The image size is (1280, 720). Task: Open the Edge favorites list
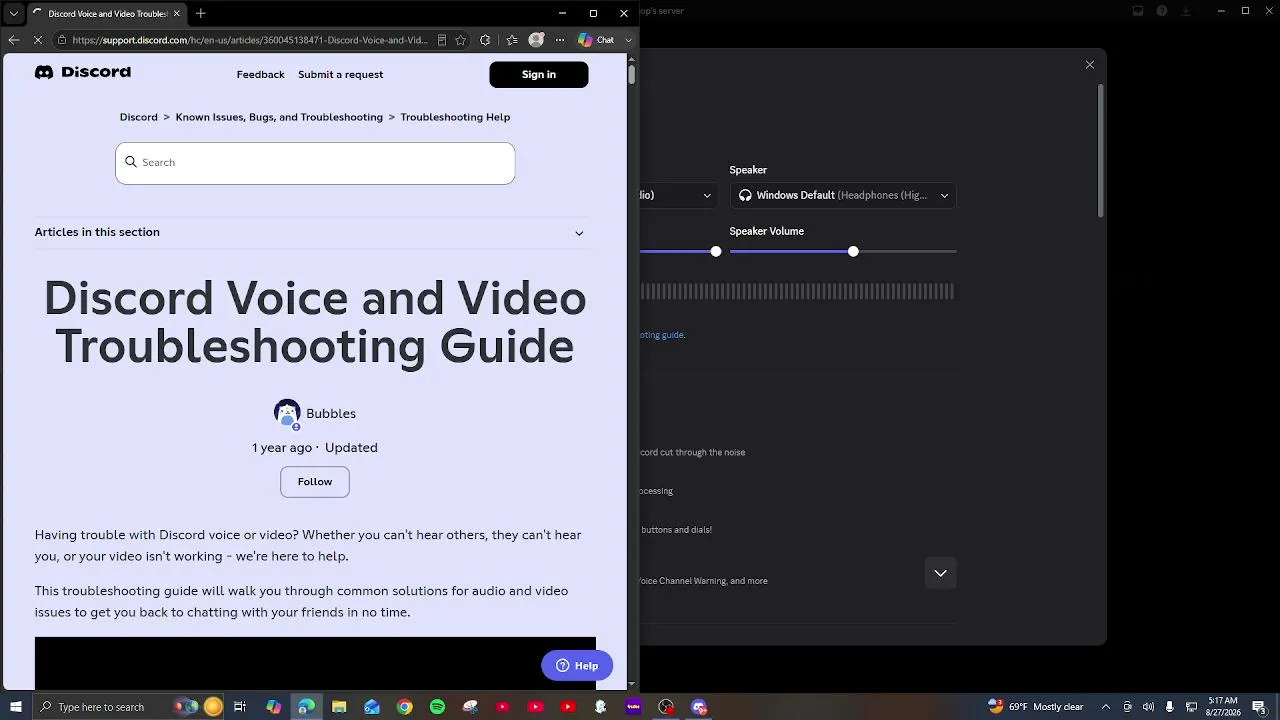(512, 40)
